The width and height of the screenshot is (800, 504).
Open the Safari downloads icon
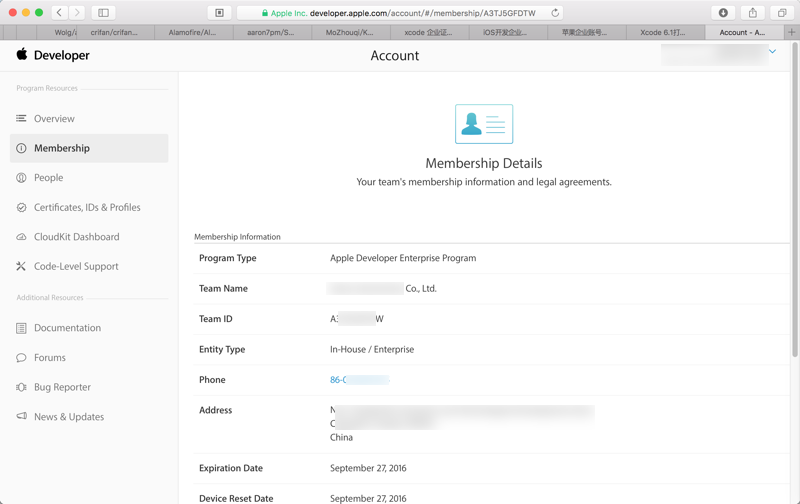(x=723, y=13)
